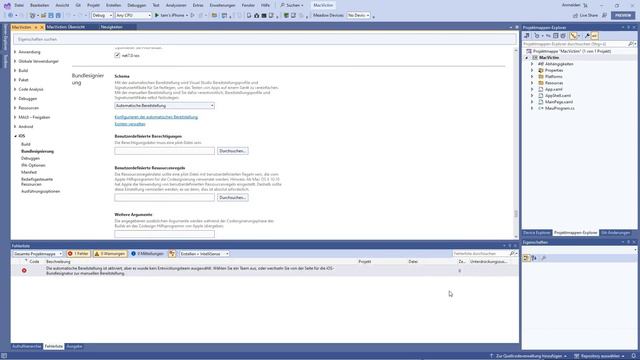Click the Start Without Debugging outline play icon

(x=193, y=16)
